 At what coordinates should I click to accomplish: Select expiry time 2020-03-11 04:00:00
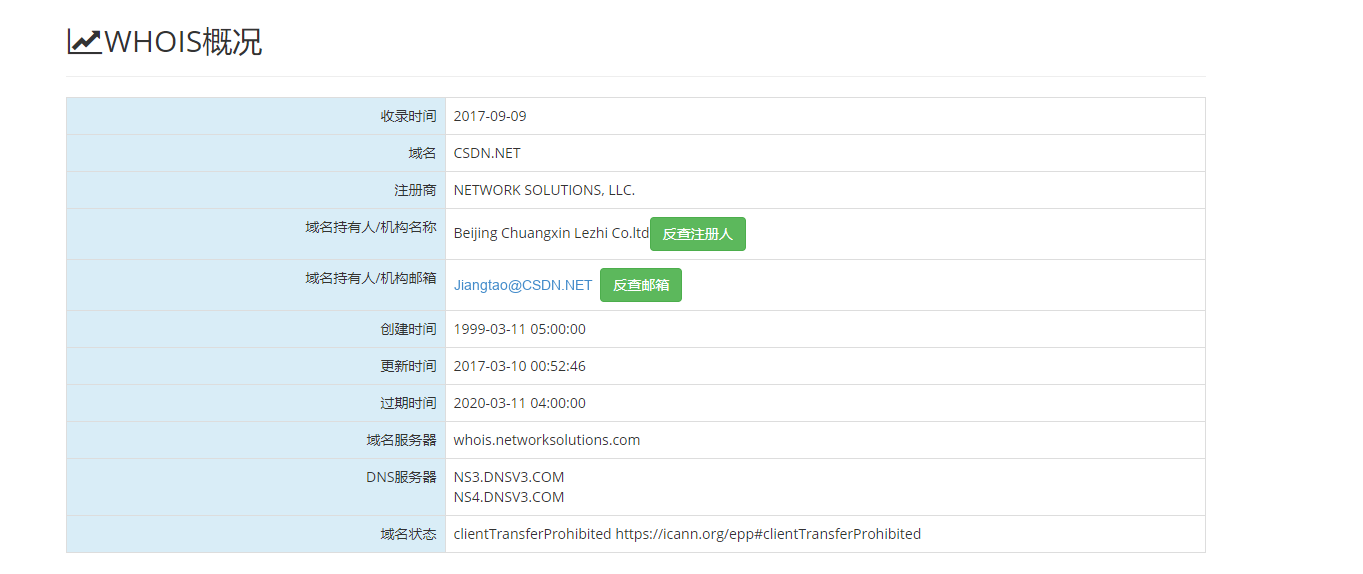click(520, 403)
